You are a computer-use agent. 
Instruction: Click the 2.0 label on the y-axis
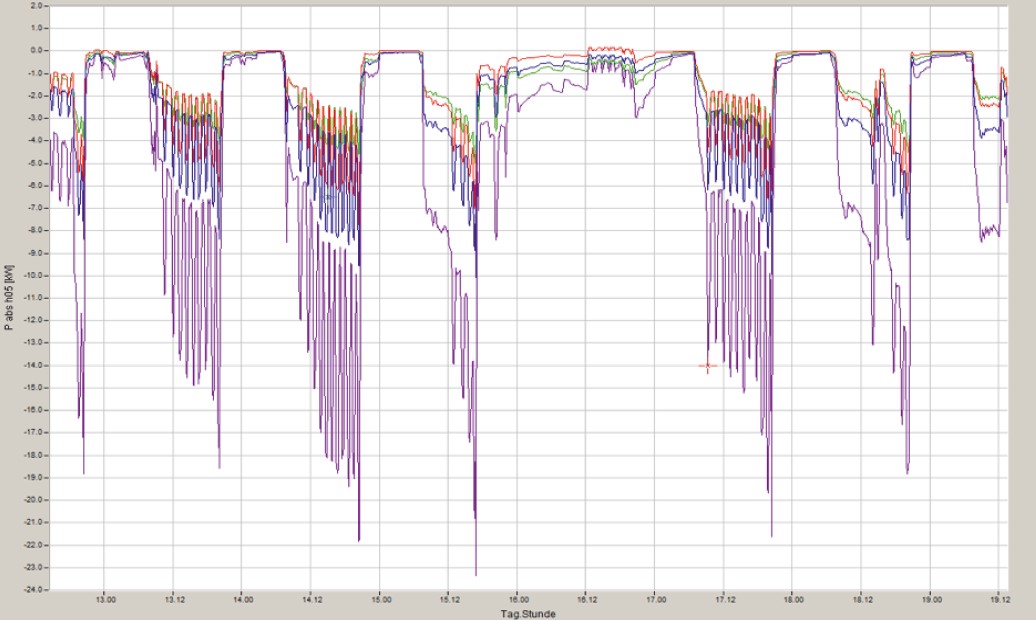tap(38, 5)
